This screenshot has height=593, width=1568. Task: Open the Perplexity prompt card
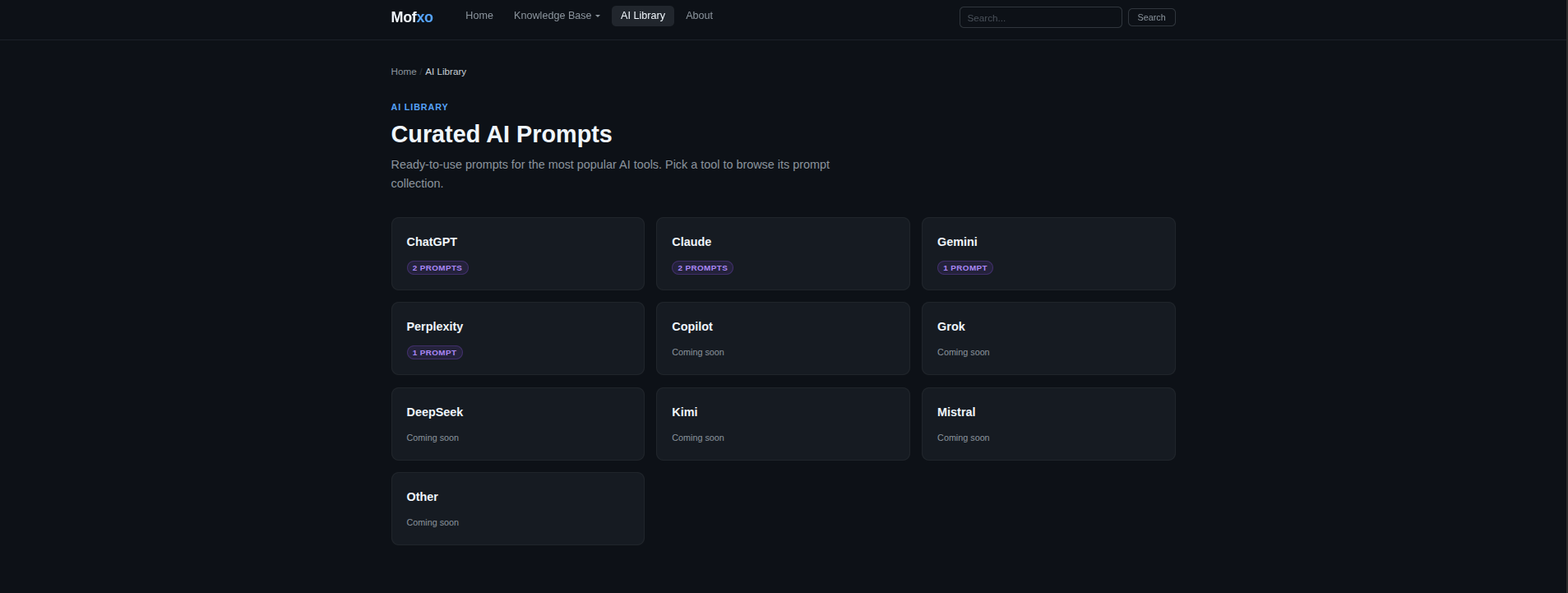(518, 338)
